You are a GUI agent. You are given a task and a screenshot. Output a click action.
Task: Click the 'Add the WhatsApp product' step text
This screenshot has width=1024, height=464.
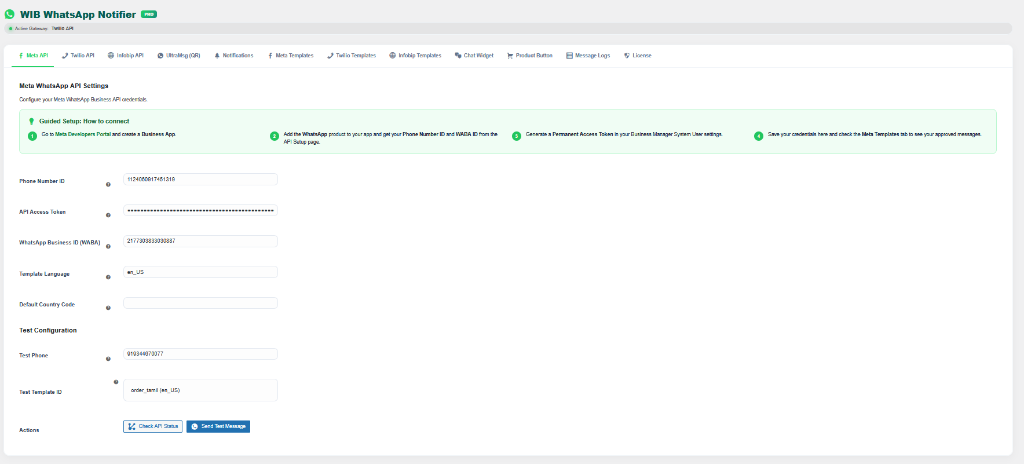pyautogui.click(x=391, y=137)
